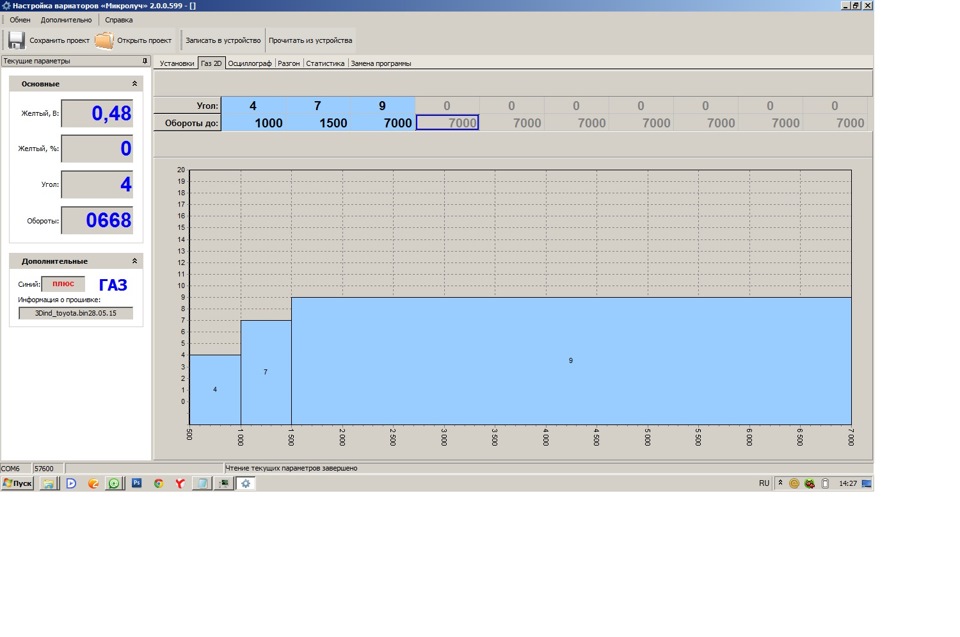The image size is (960, 637).
Task: Click the outlined gray 7000 cell
Action: pyautogui.click(x=448, y=122)
